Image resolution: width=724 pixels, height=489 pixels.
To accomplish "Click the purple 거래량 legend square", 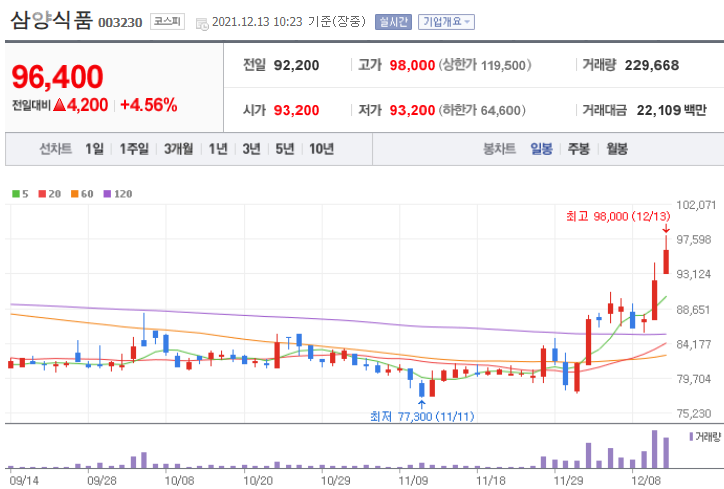I will [x=690, y=437].
